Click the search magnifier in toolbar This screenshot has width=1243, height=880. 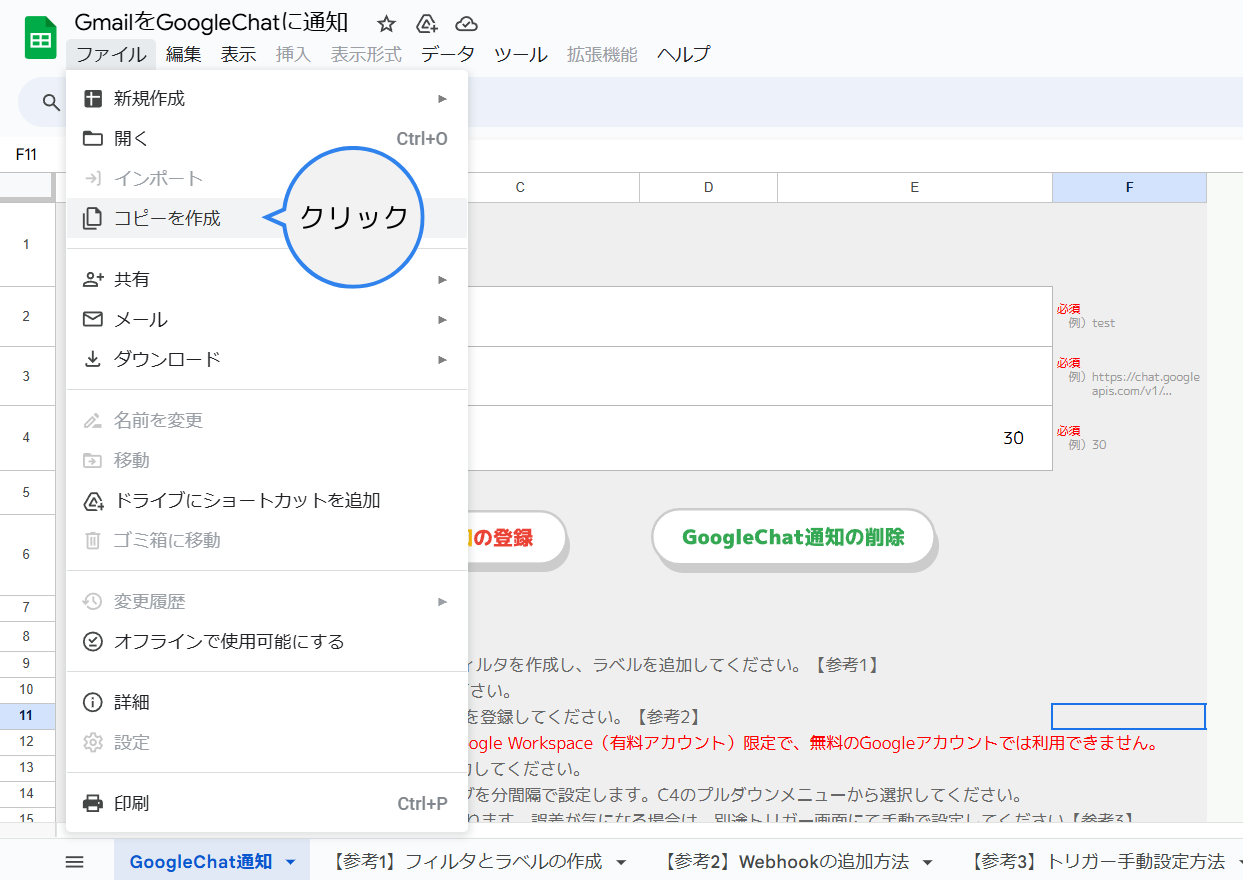pyautogui.click(x=50, y=102)
